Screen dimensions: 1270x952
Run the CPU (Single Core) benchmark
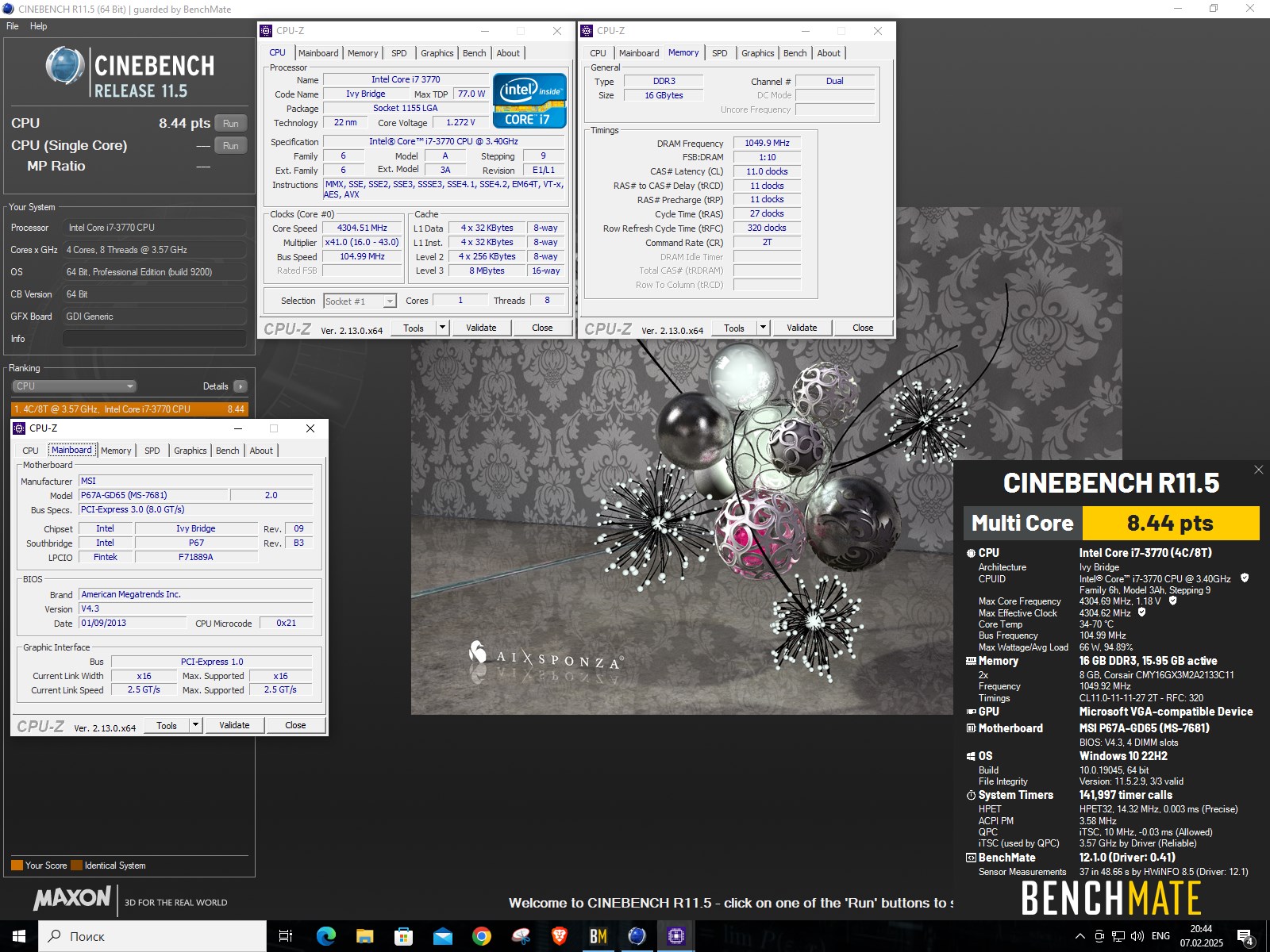tap(231, 145)
